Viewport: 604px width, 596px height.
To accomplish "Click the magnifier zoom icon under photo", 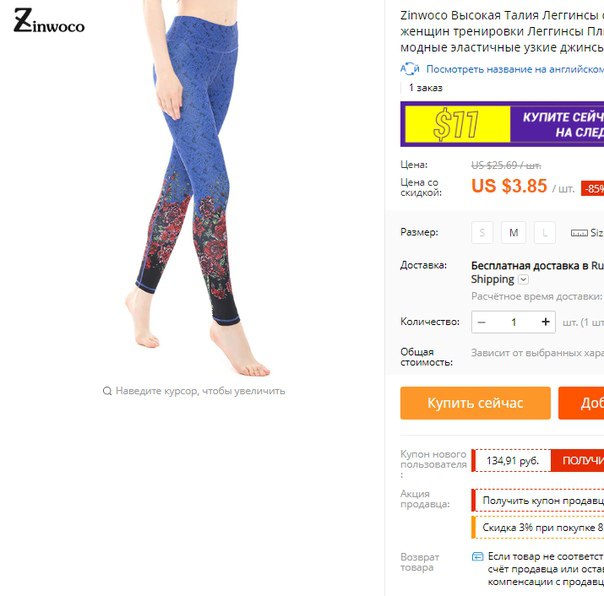I will (x=107, y=391).
